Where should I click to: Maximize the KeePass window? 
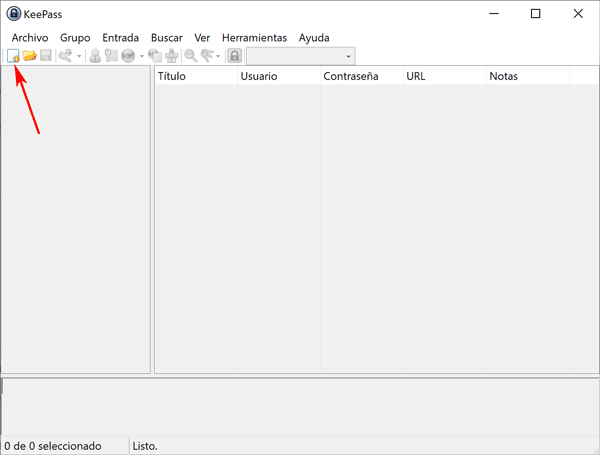coord(536,14)
